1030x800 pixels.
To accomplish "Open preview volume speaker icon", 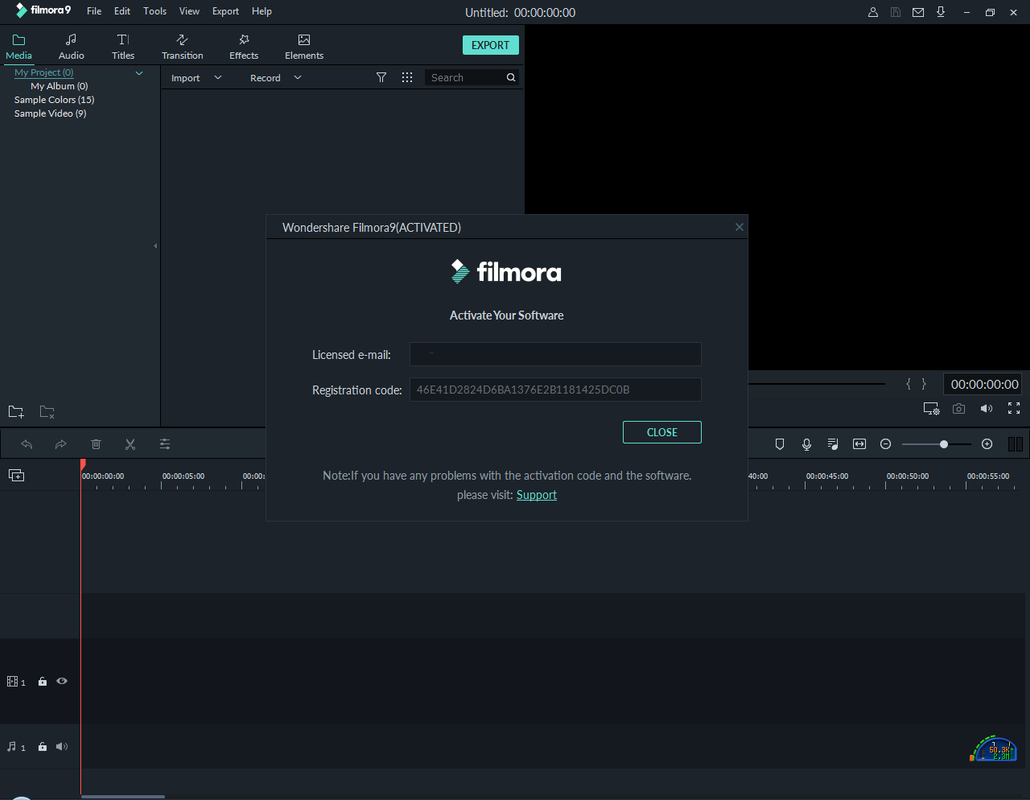I will point(987,409).
